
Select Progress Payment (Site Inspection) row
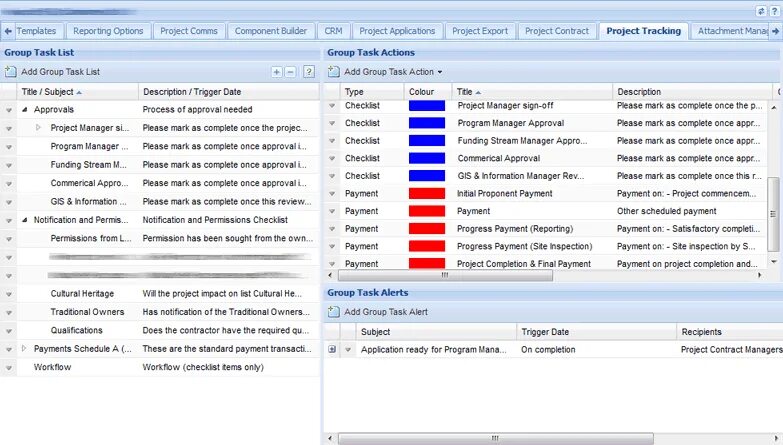pyautogui.click(x=545, y=246)
